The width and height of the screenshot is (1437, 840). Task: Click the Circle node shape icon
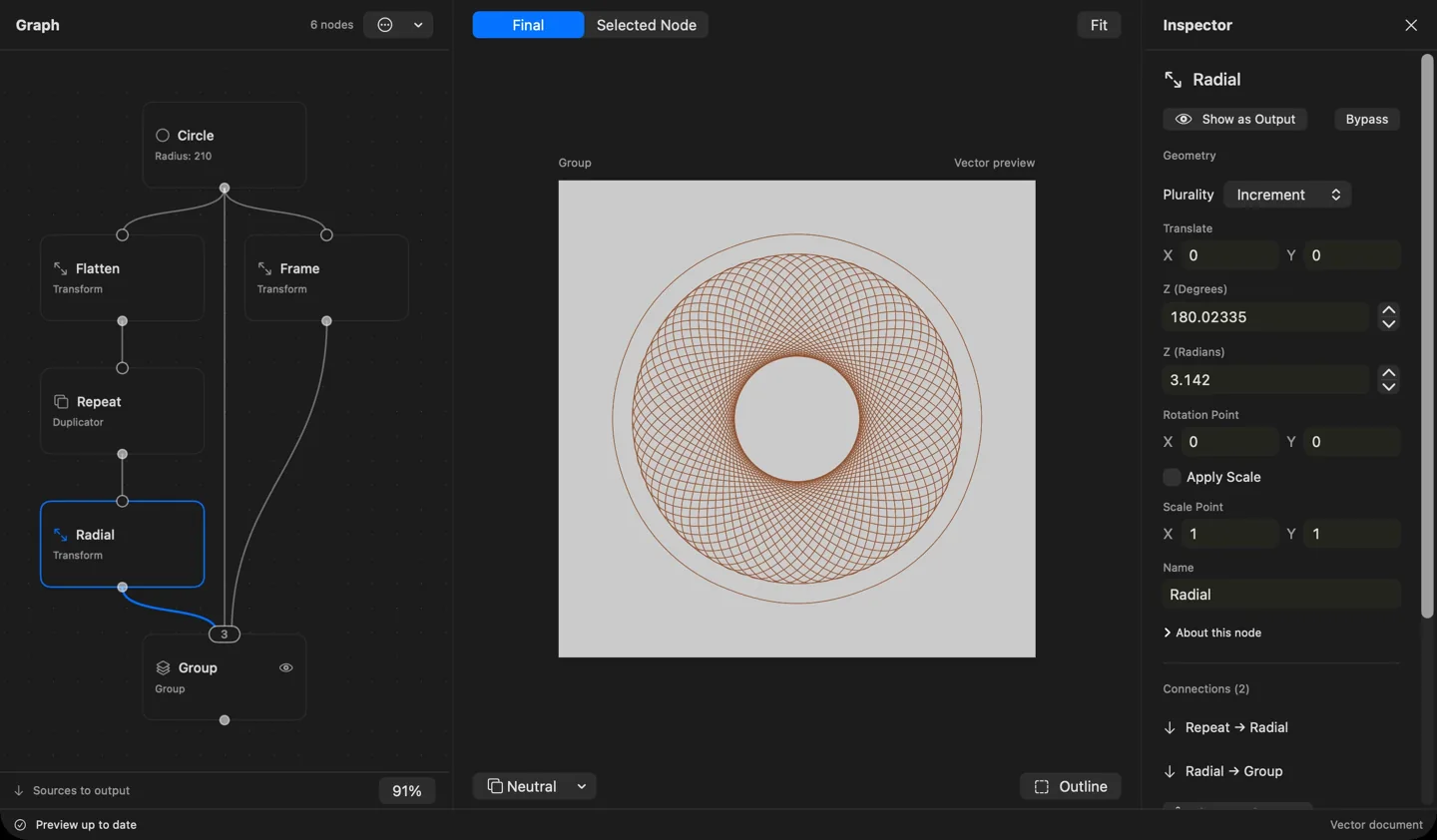163,136
